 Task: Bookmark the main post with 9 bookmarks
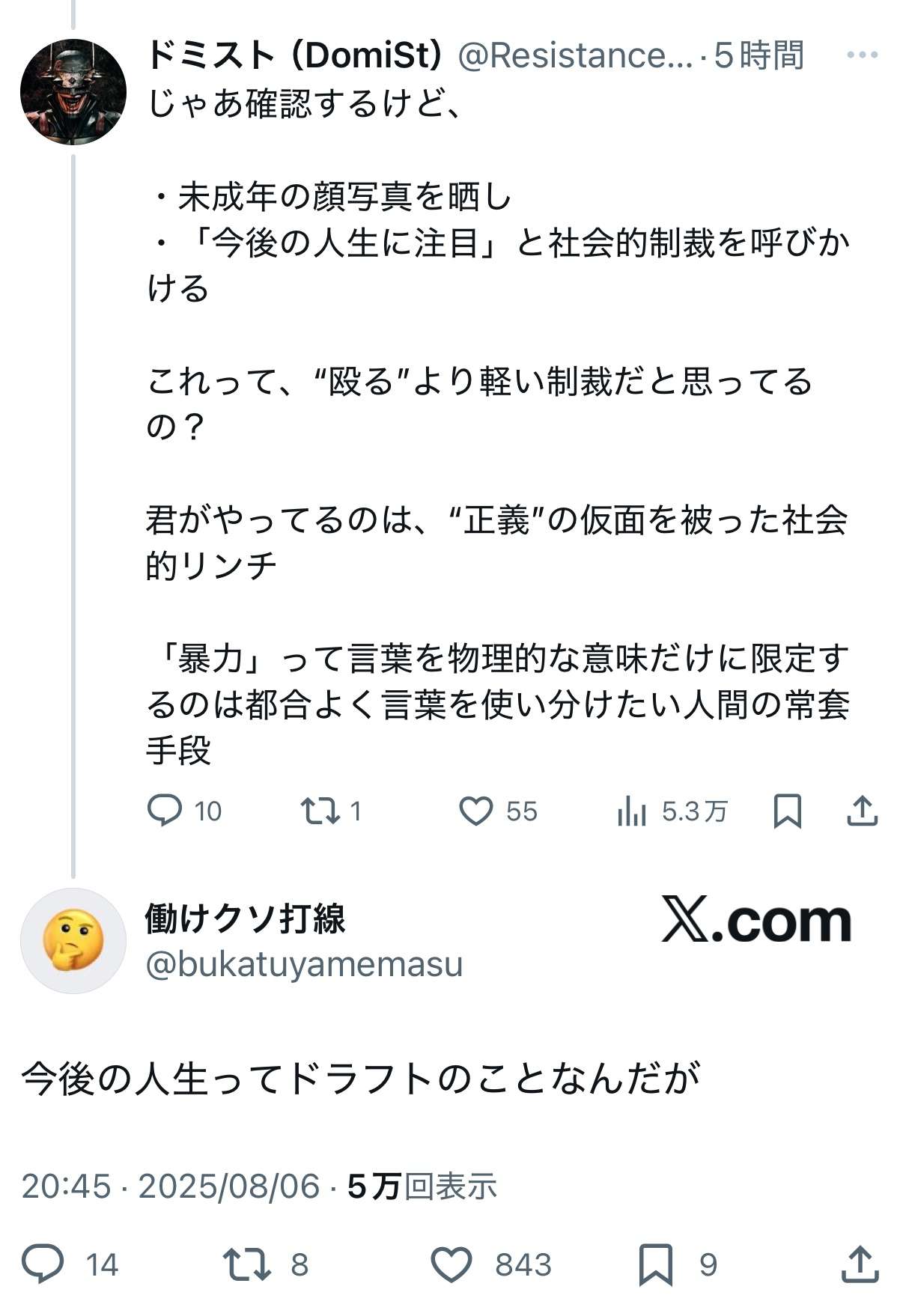(656, 1264)
